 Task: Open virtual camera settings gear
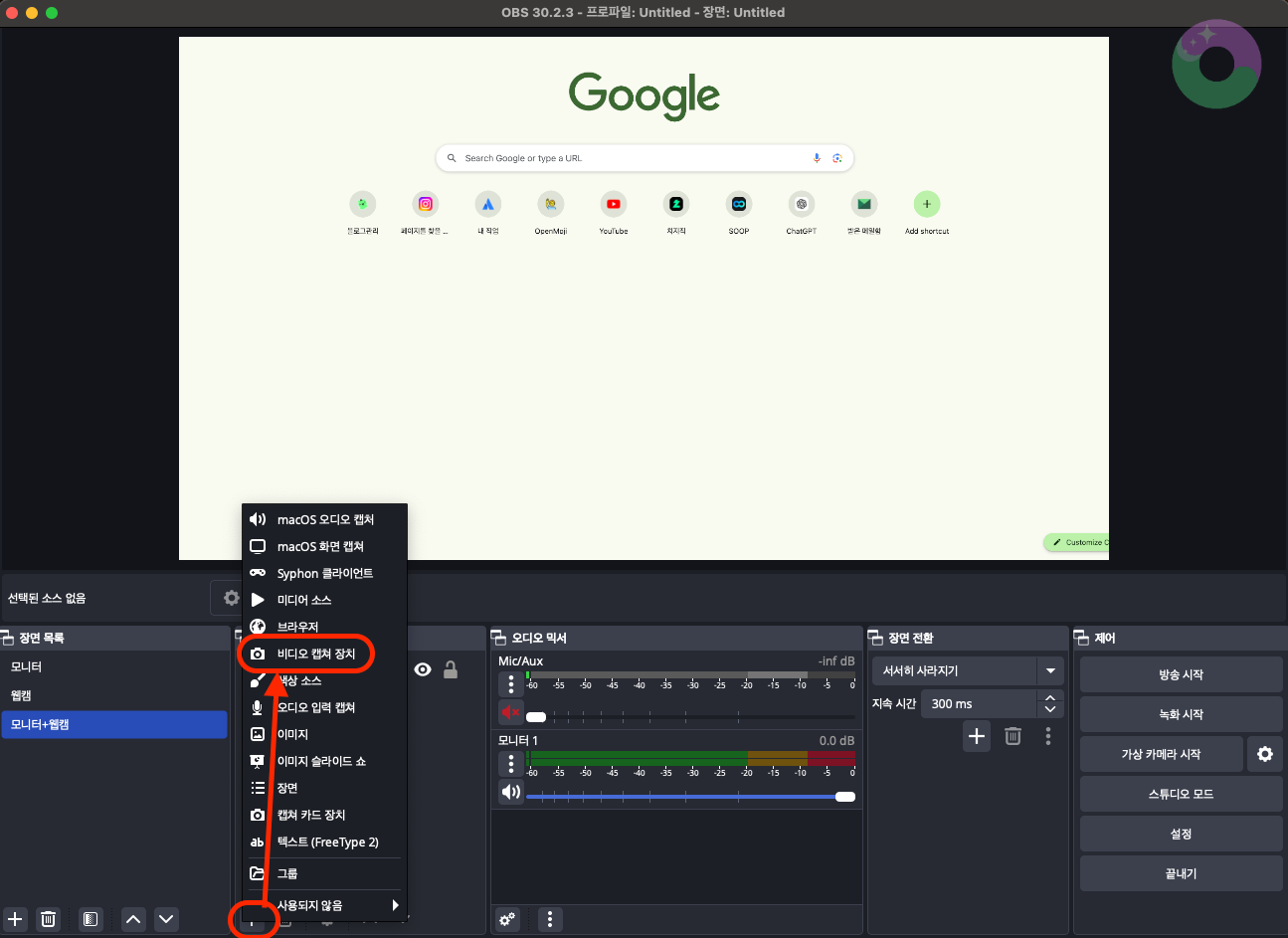click(1265, 754)
